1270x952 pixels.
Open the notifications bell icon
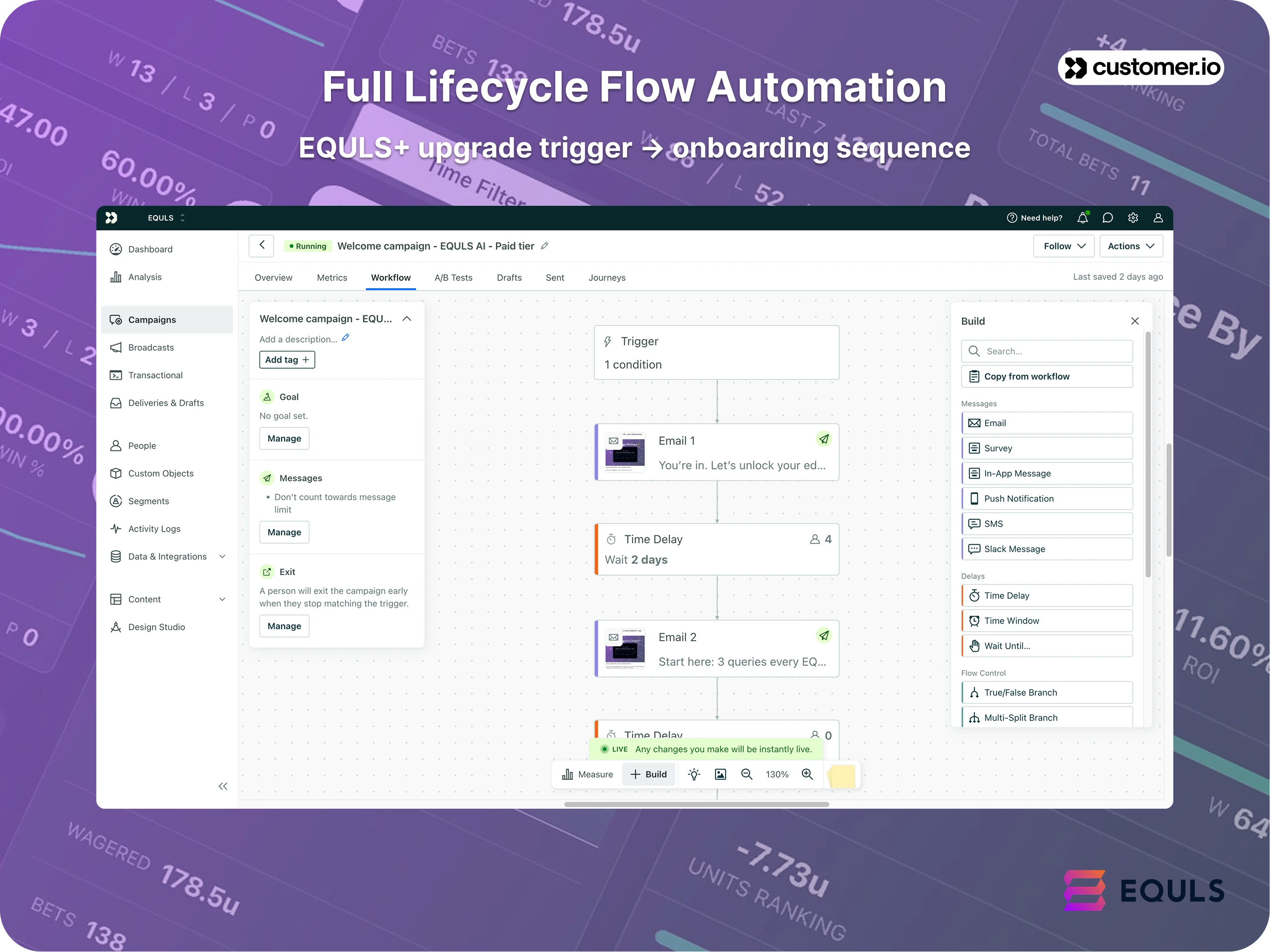pos(1082,218)
